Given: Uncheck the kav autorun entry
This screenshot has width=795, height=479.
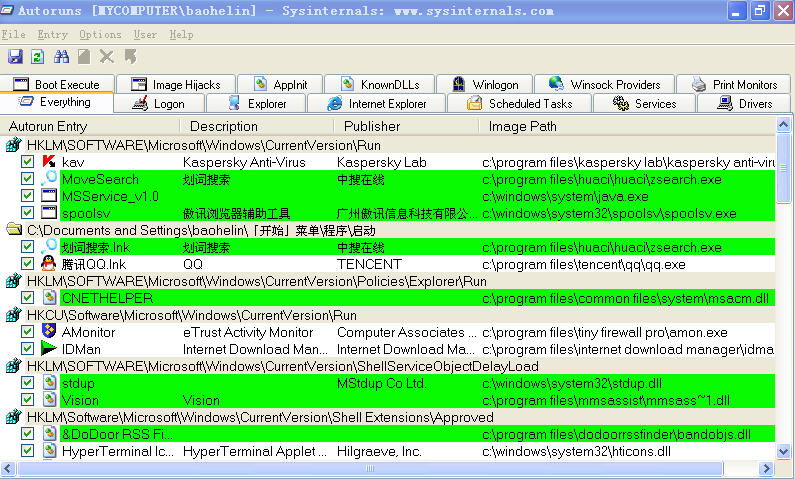Looking at the screenshot, I should [28, 162].
